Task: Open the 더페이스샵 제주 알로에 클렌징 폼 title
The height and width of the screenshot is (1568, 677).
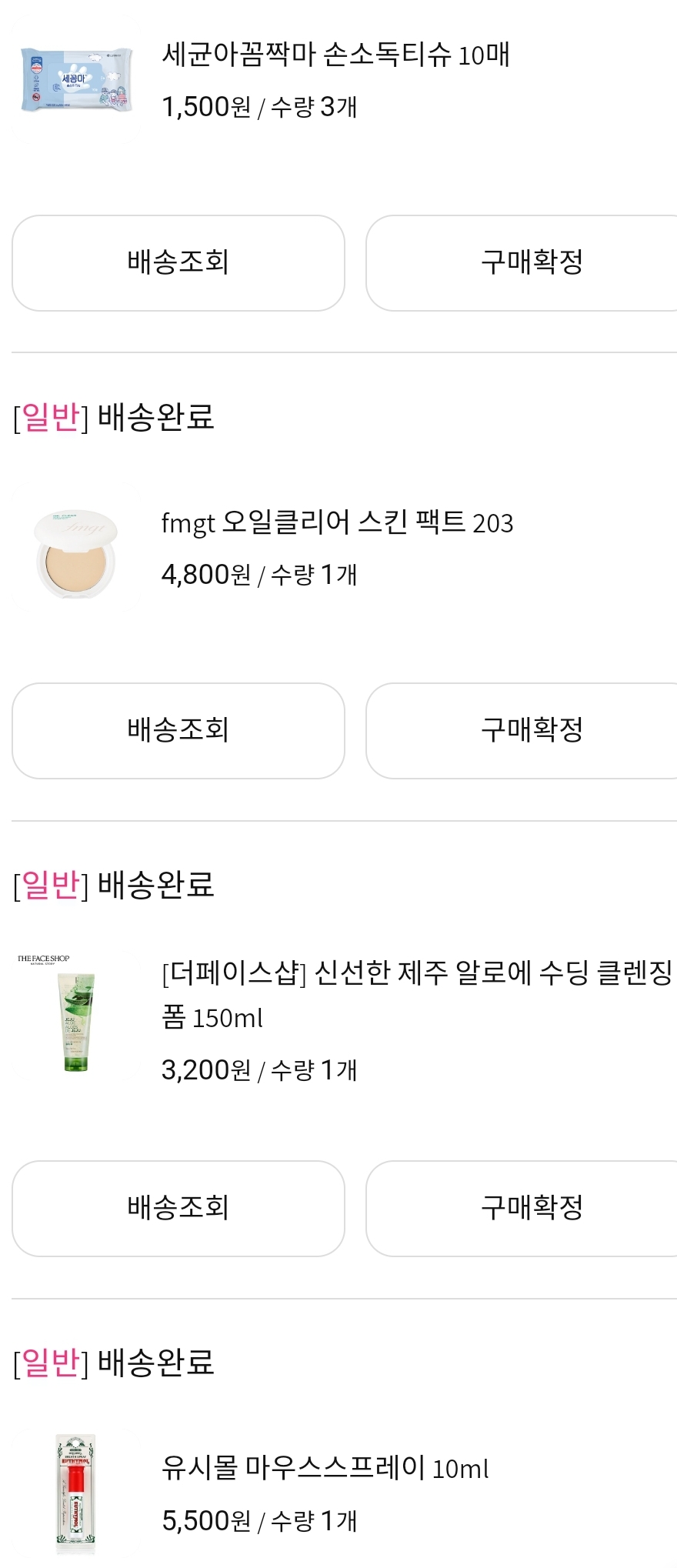Action: pos(416,994)
